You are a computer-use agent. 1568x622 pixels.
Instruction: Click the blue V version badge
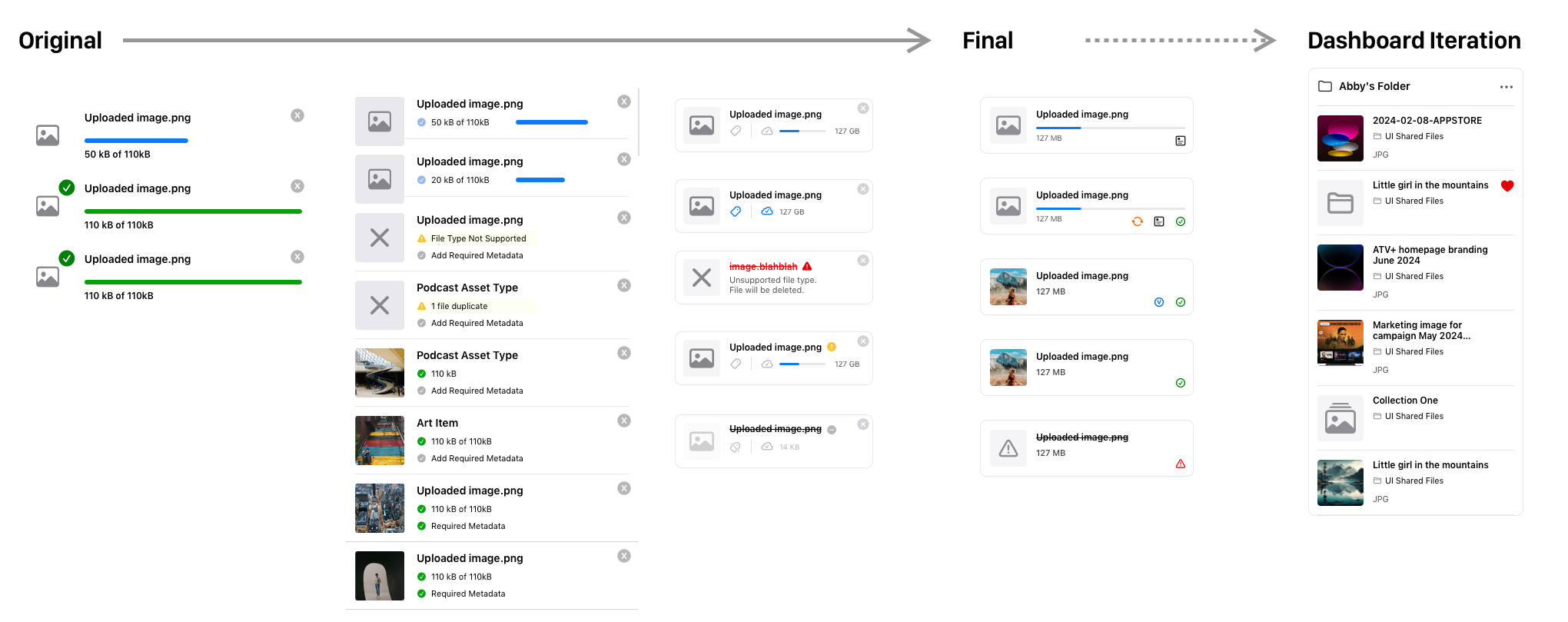[1158, 302]
